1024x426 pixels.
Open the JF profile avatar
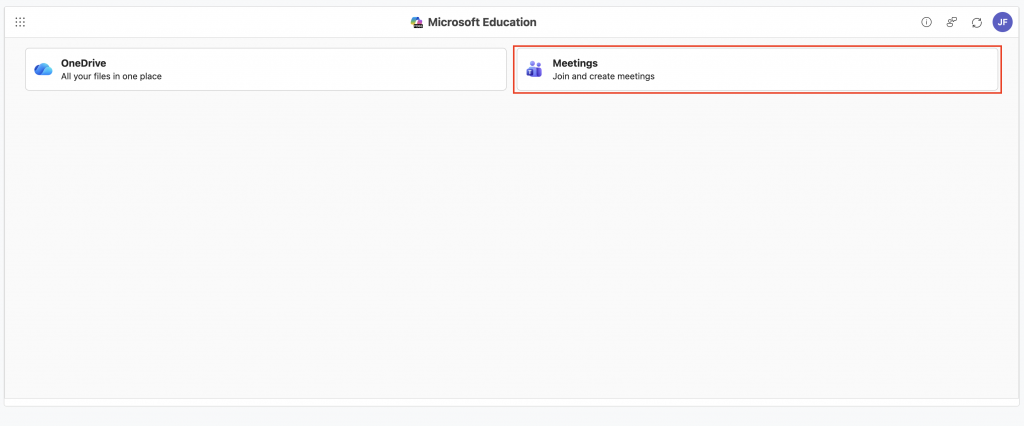coord(1002,22)
